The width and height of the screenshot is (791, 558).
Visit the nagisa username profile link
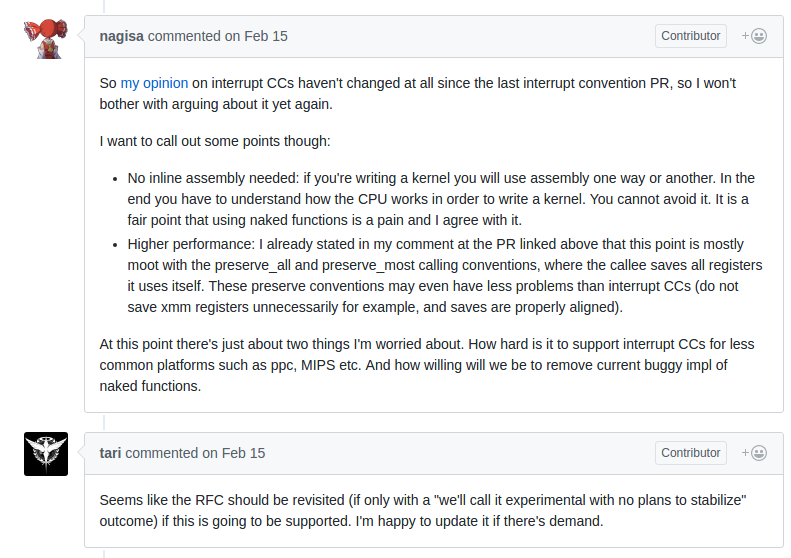click(x=122, y=36)
